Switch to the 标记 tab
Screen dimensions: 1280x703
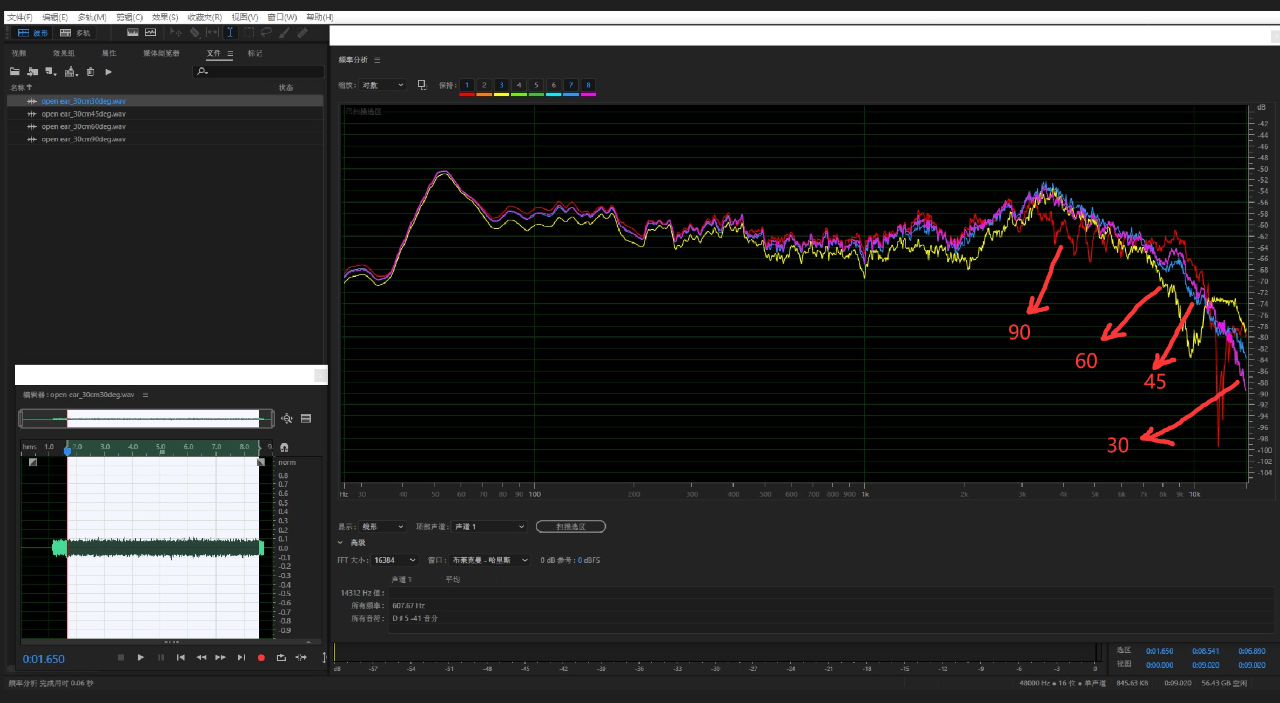255,53
